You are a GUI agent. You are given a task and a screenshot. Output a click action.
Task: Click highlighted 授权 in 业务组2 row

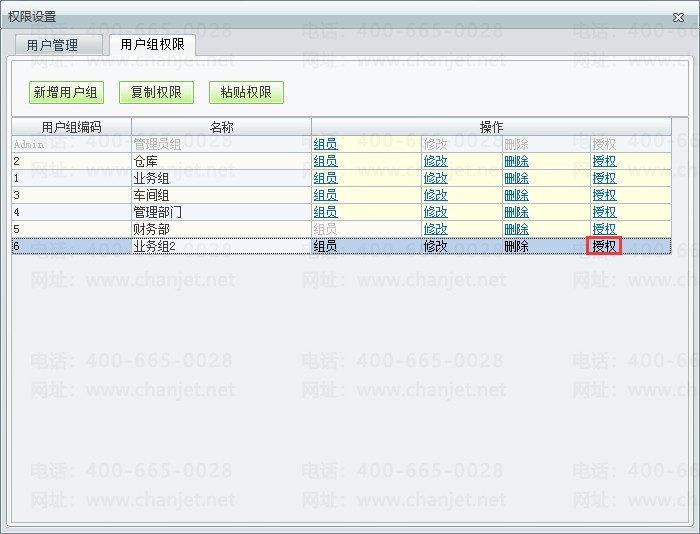click(604, 246)
